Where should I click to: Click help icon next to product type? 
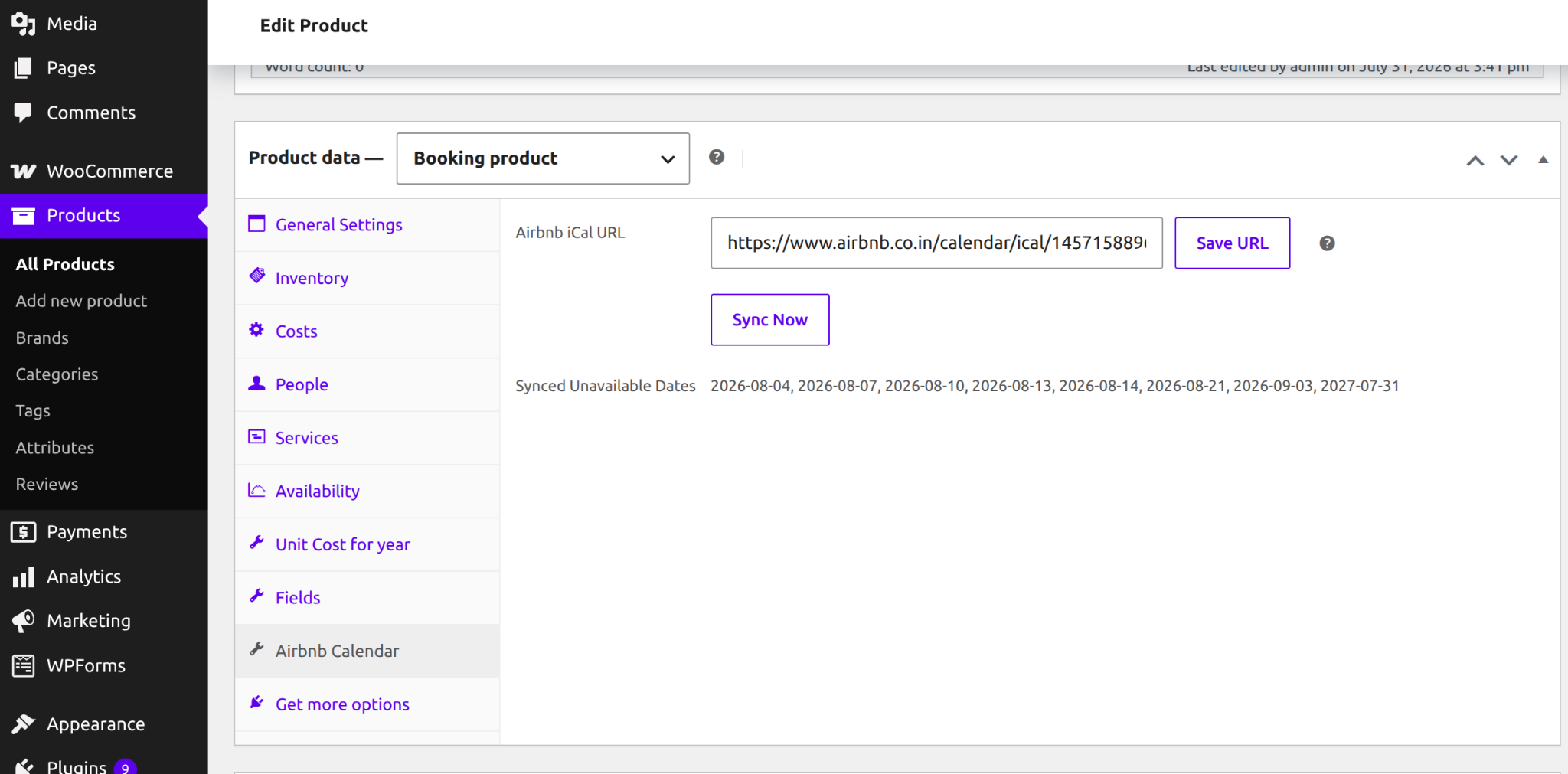tap(717, 157)
